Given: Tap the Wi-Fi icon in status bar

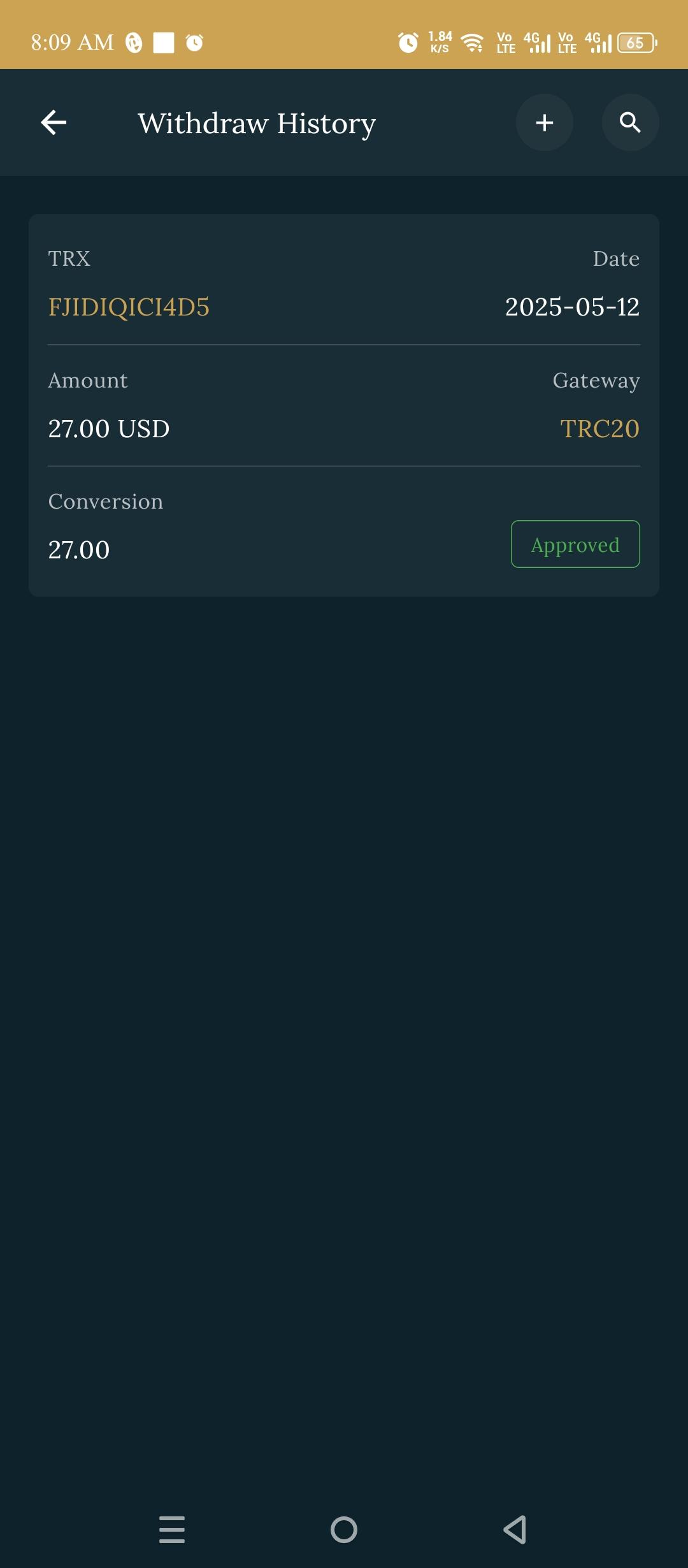Looking at the screenshot, I should 472,43.
